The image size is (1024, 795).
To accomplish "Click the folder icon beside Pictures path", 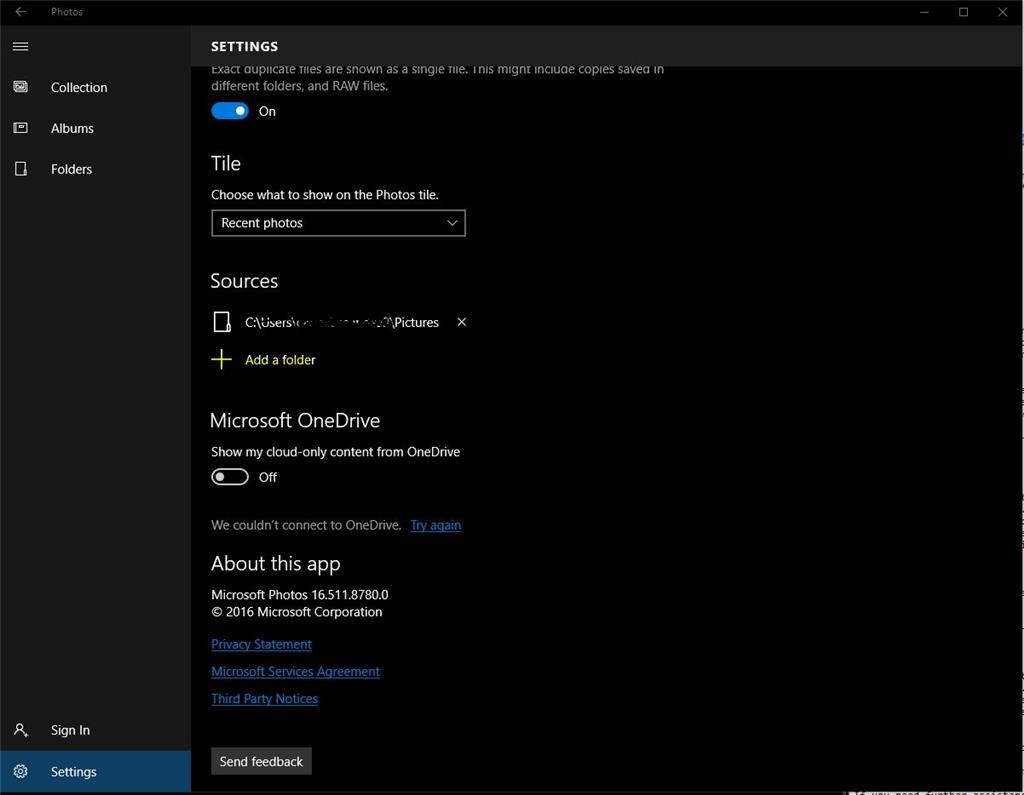I will tap(222, 322).
